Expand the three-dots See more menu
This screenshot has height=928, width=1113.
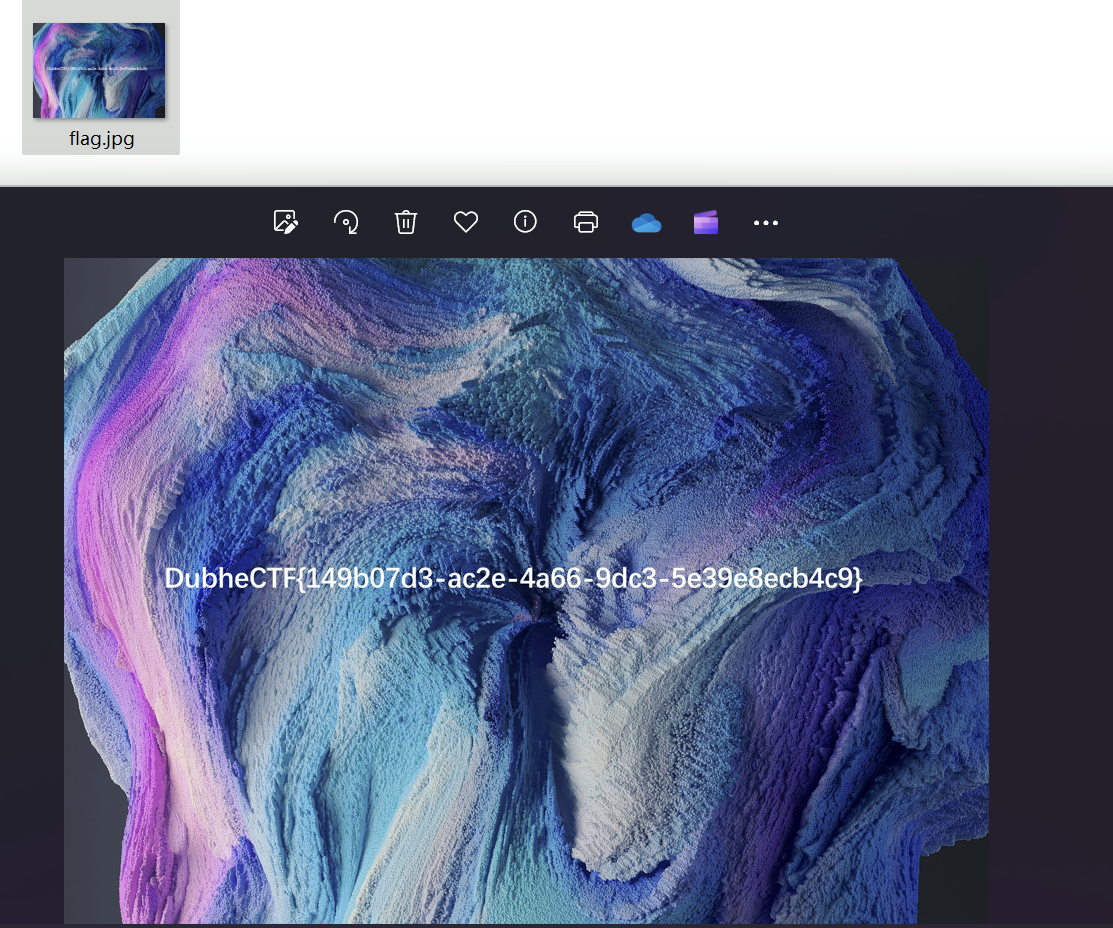[765, 223]
